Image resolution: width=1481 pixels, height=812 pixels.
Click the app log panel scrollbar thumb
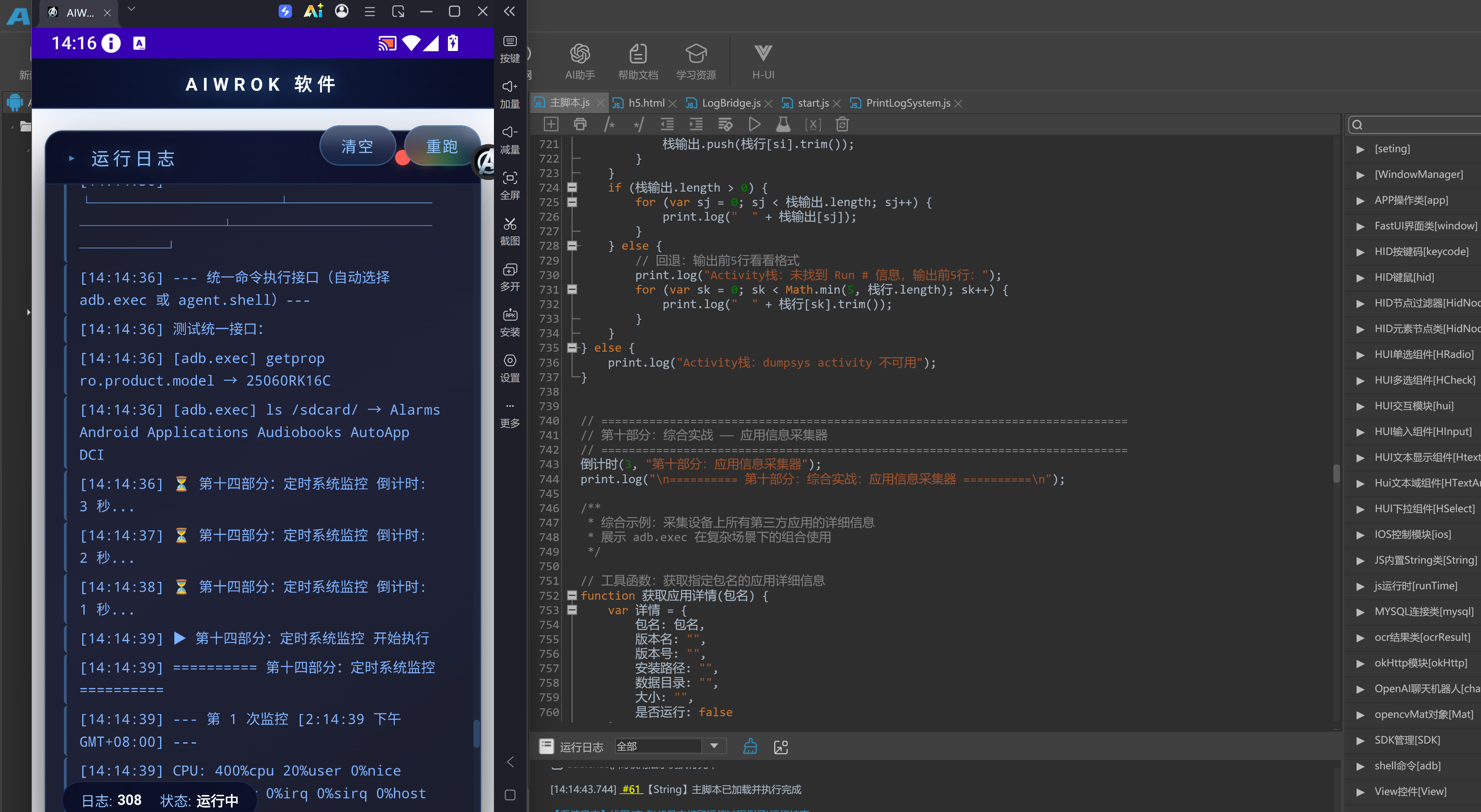(x=476, y=733)
